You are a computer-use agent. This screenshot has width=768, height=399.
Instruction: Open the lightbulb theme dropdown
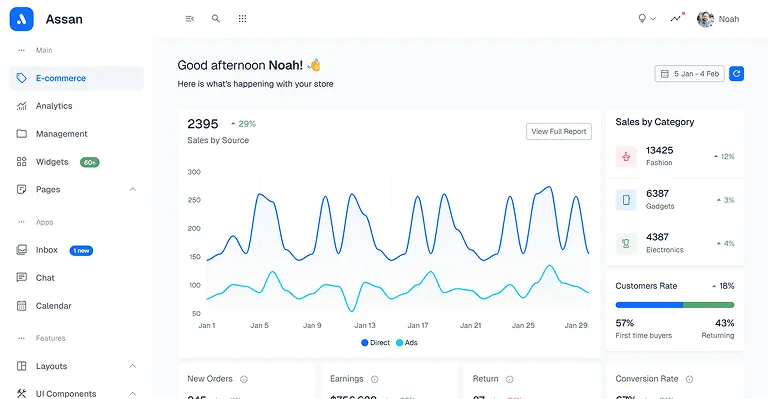(647, 19)
